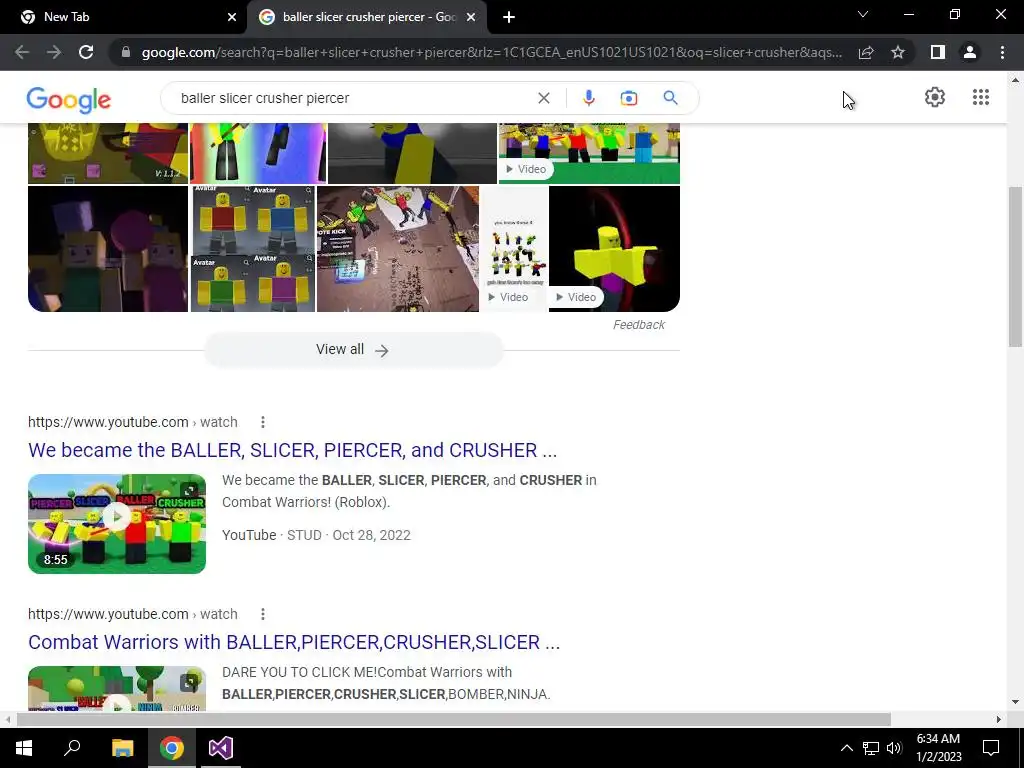Reload the current Google page
The image size is (1024, 768).
pyautogui.click(x=86, y=52)
